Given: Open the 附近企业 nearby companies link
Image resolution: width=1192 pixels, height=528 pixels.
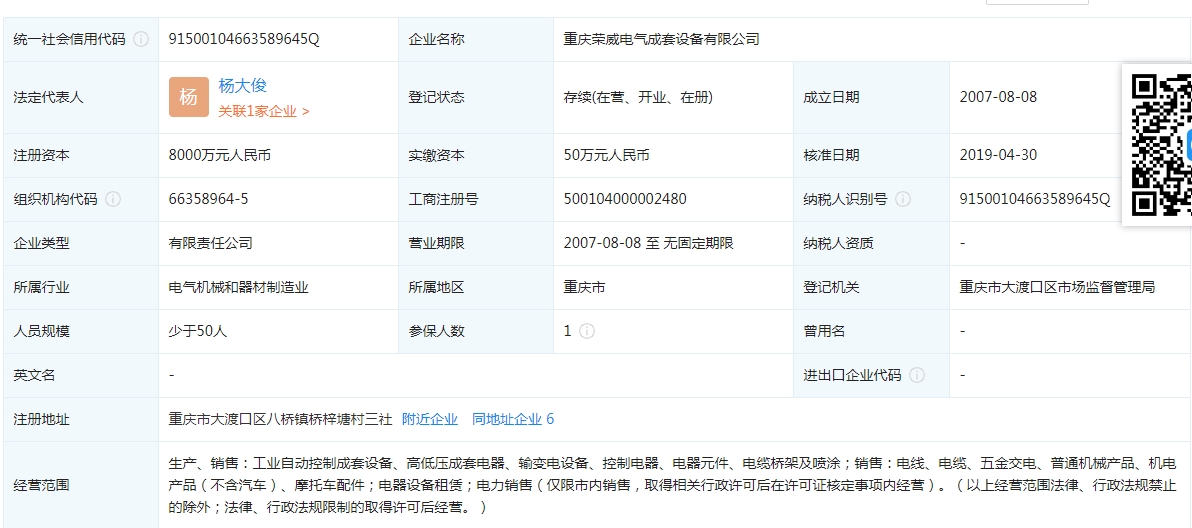Looking at the screenshot, I should [430, 419].
